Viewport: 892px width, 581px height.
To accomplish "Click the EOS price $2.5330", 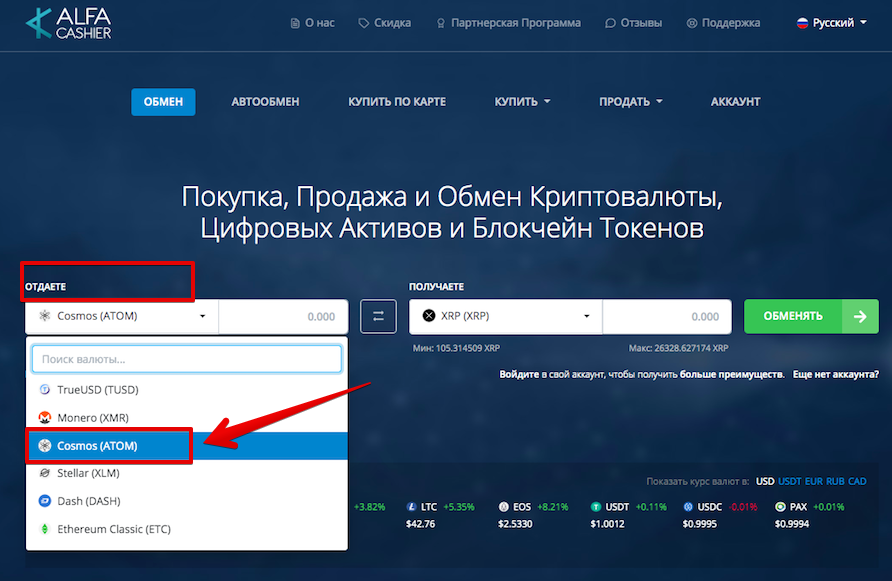I will point(515,524).
